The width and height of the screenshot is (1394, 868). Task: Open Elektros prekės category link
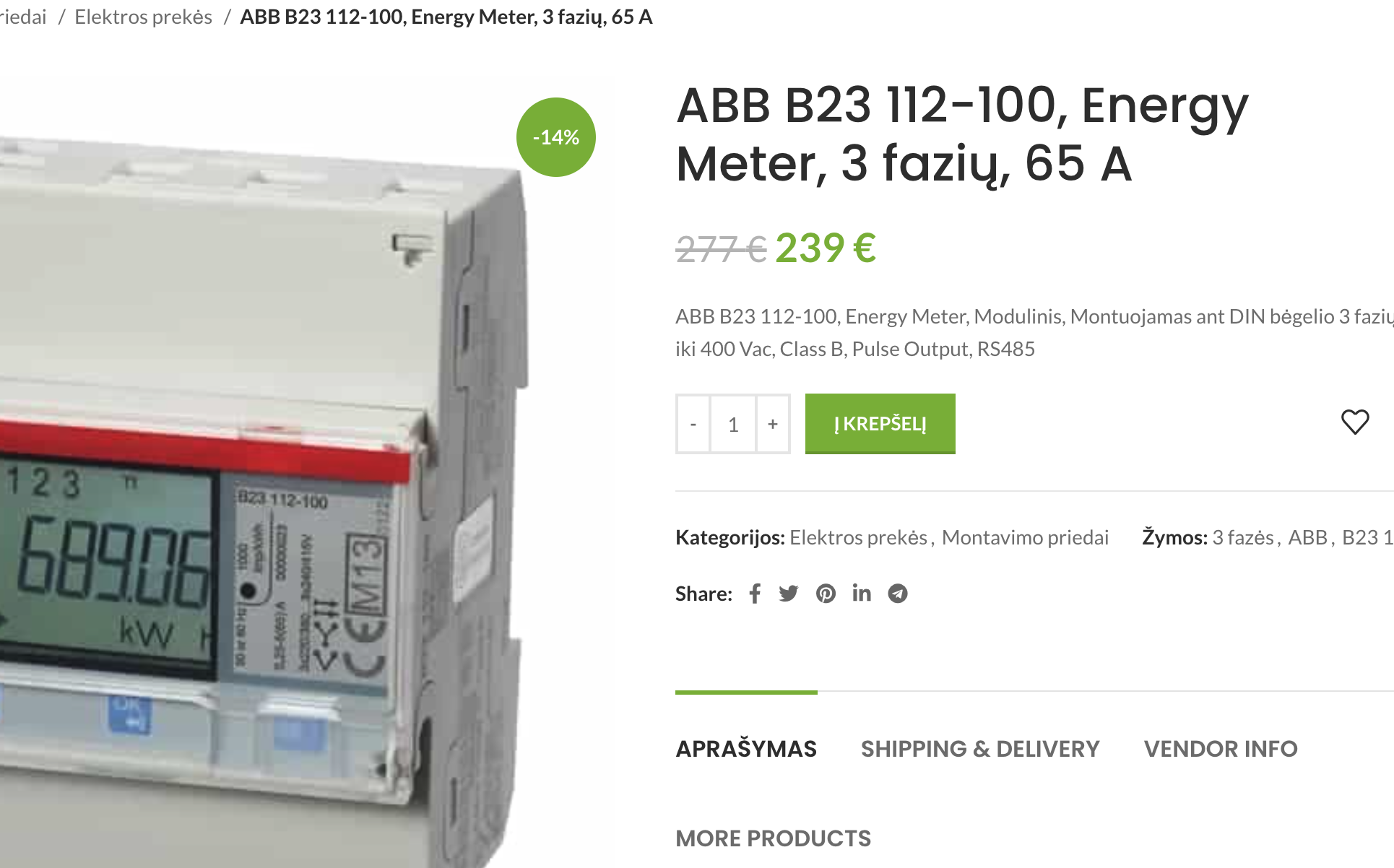pyautogui.click(x=858, y=537)
